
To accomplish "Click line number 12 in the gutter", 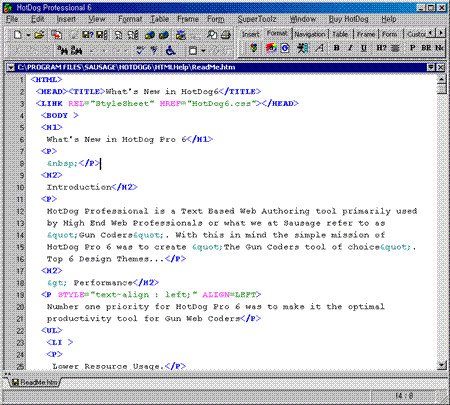I will point(20,211).
